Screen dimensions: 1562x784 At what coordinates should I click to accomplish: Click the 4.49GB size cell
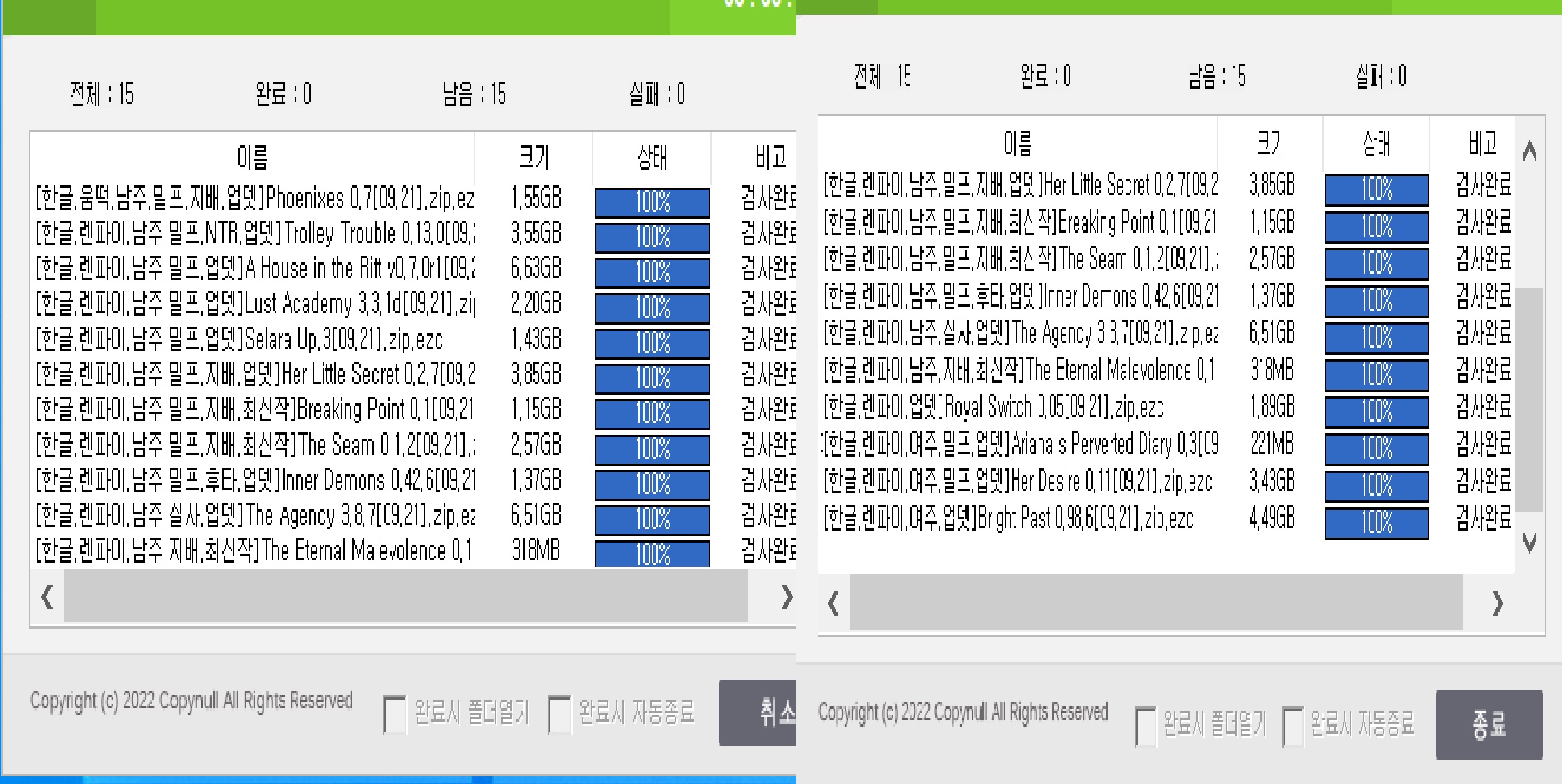coord(1272,518)
